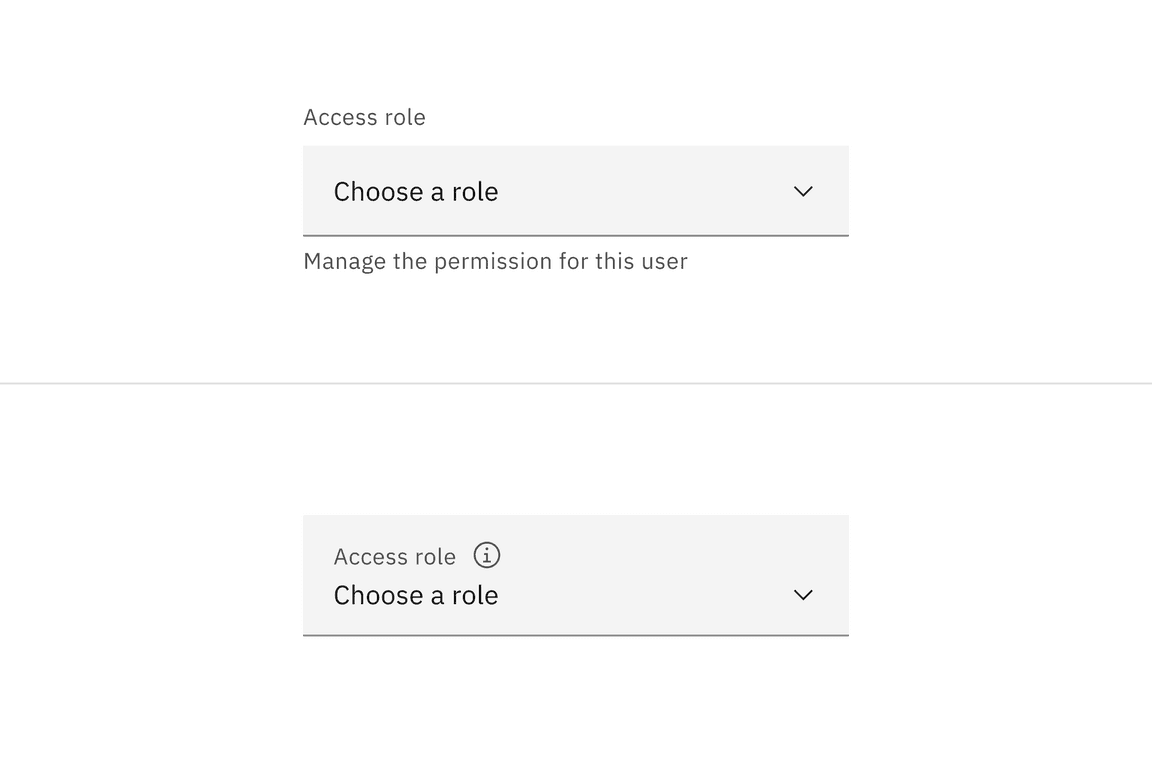
Task: Click the chevron arrow in the lower dropdown
Action: [803, 595]
